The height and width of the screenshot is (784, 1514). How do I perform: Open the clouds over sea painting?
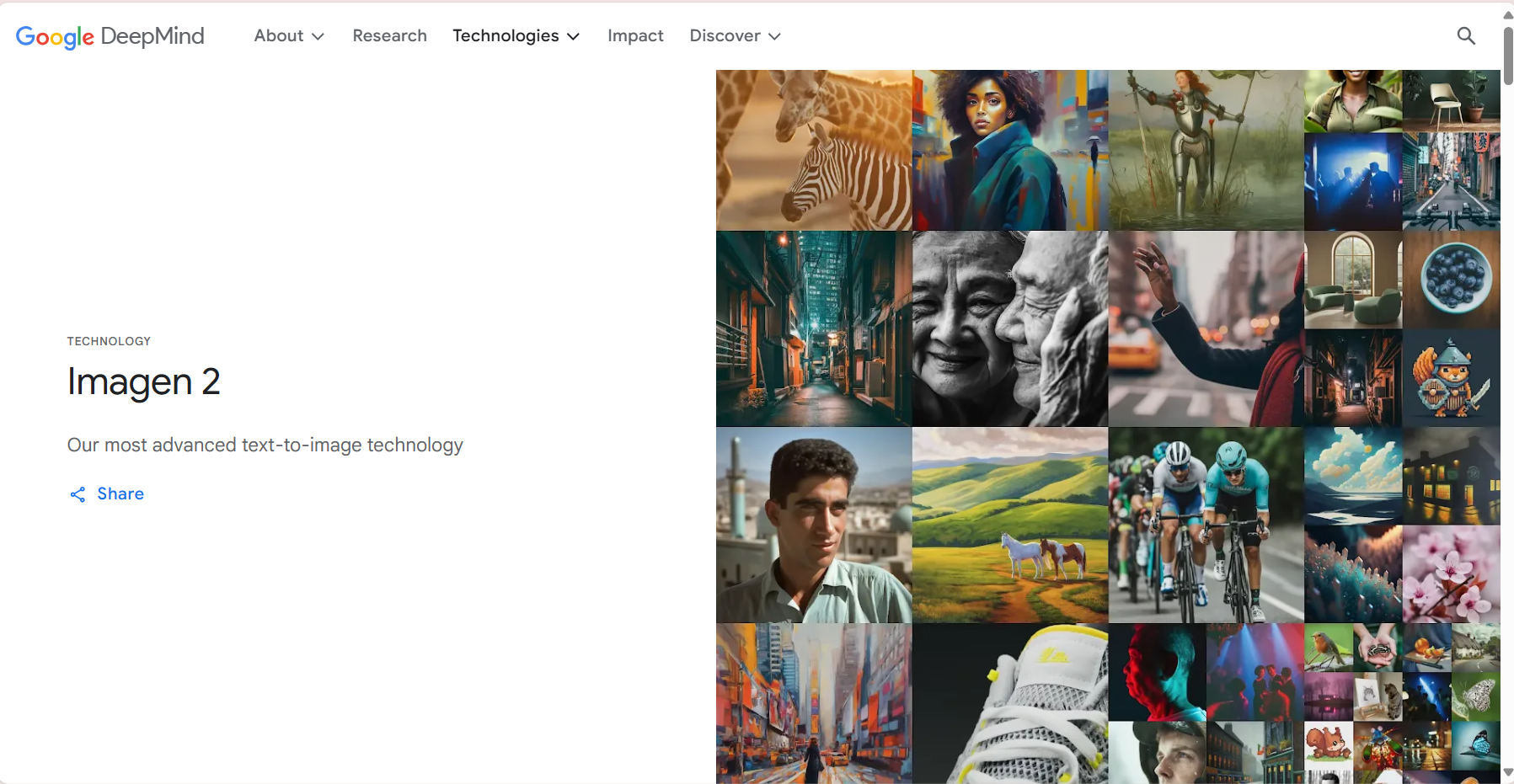[x=1353, y=477]
